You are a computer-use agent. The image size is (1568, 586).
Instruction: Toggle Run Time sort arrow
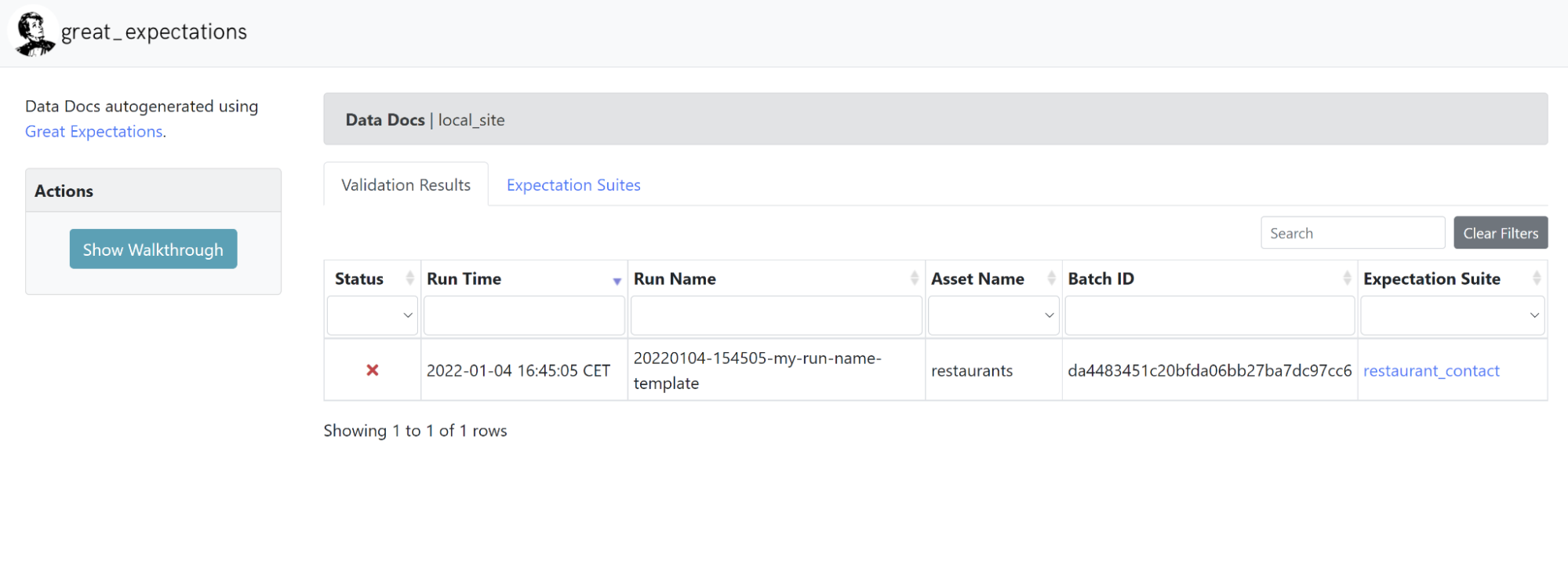point(617,280)
